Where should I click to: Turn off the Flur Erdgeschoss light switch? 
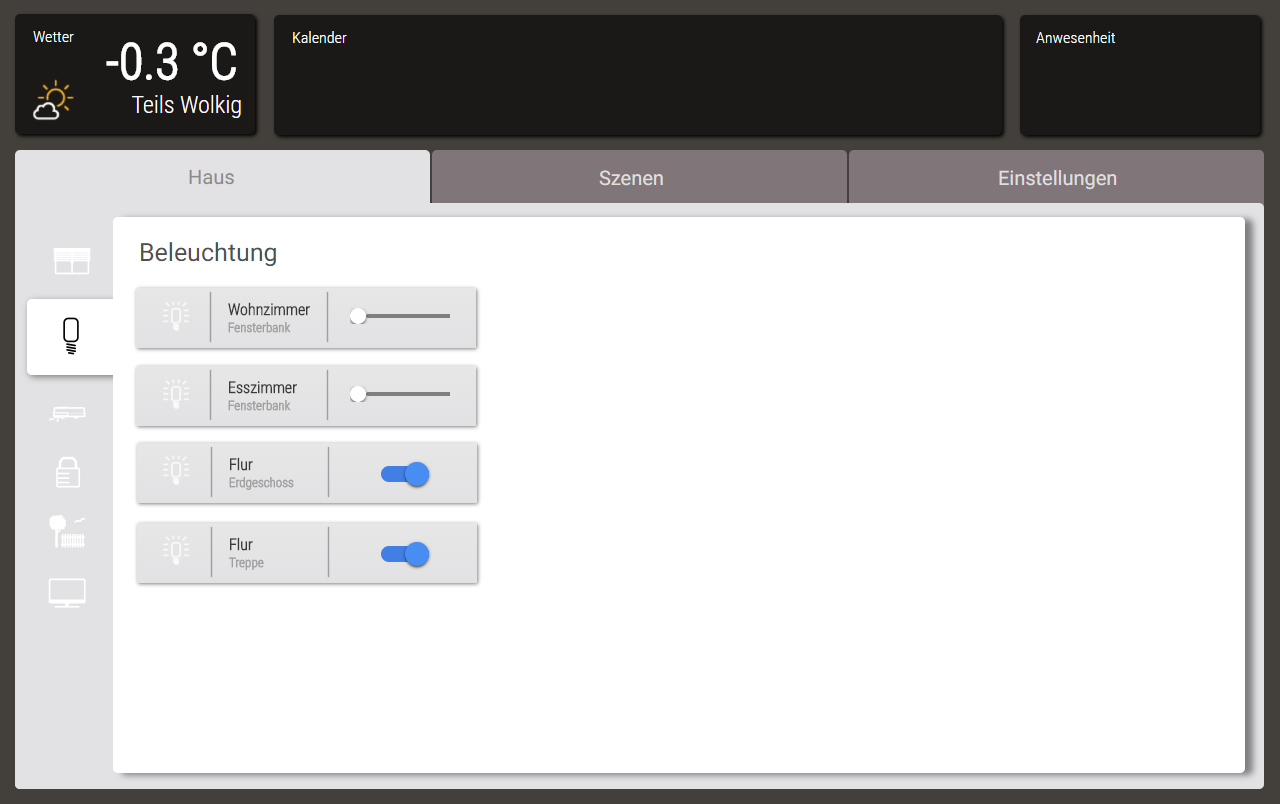click(x=405, y=474)
